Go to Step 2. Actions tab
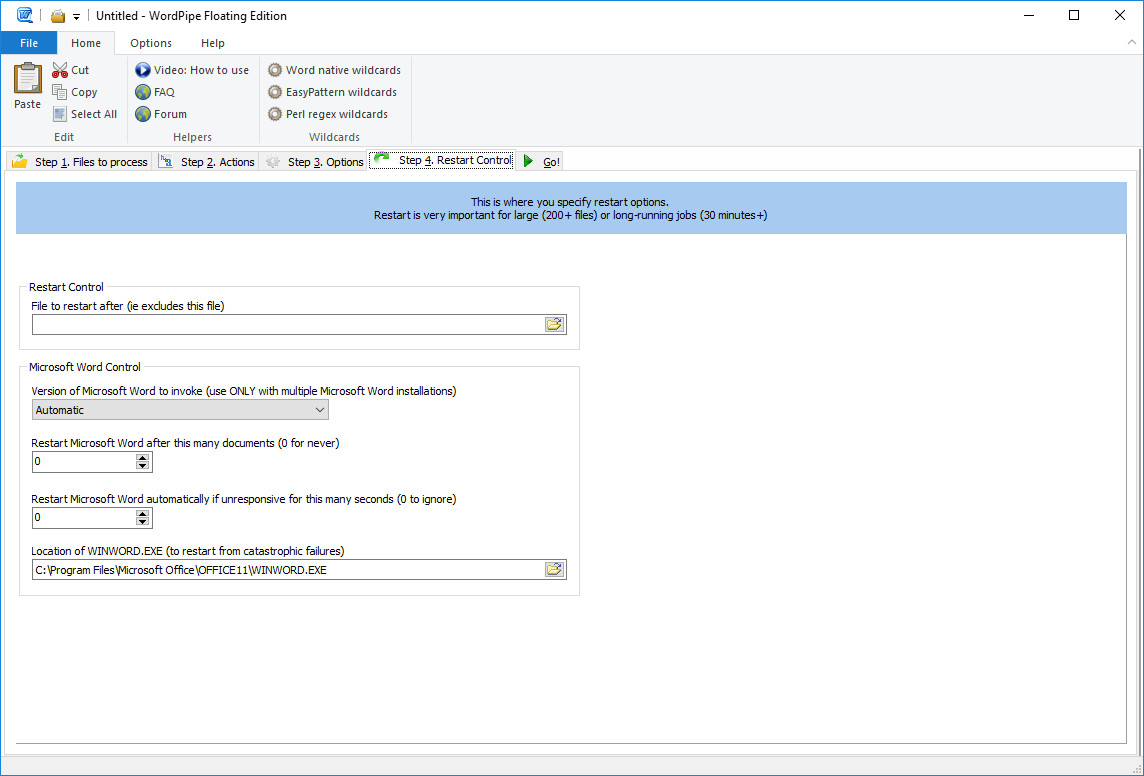 coord(207,162)
